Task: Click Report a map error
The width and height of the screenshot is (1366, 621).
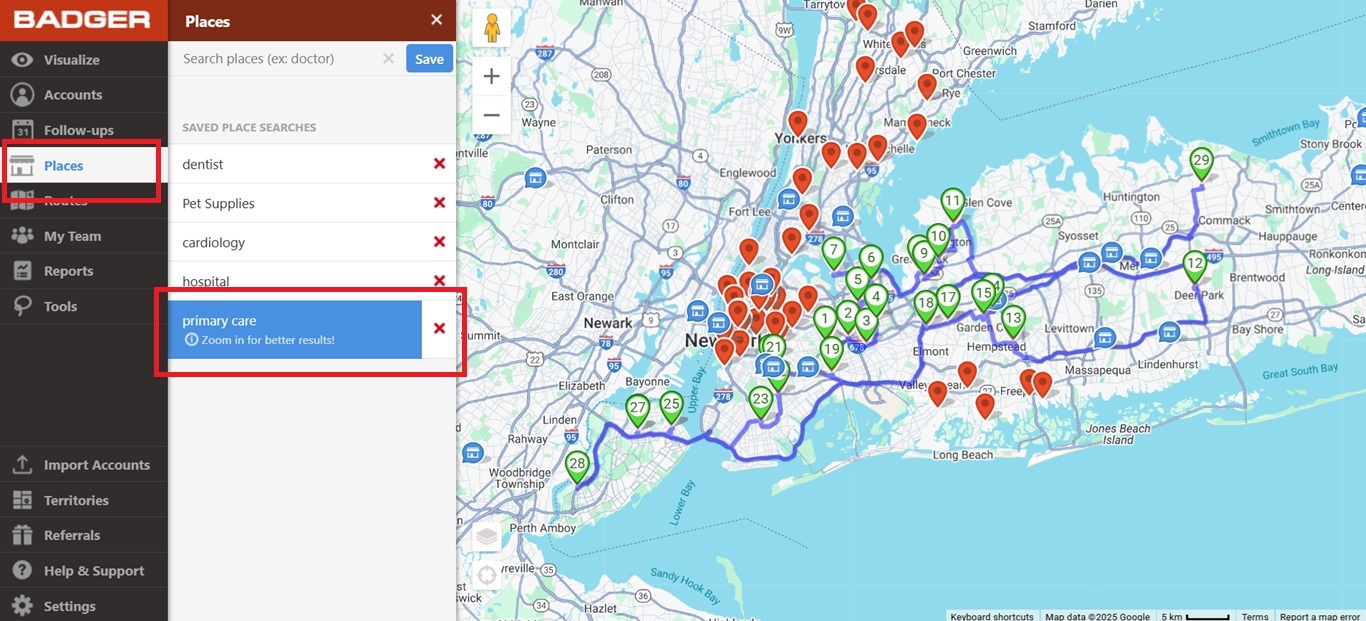Action: click(1320, 616)
